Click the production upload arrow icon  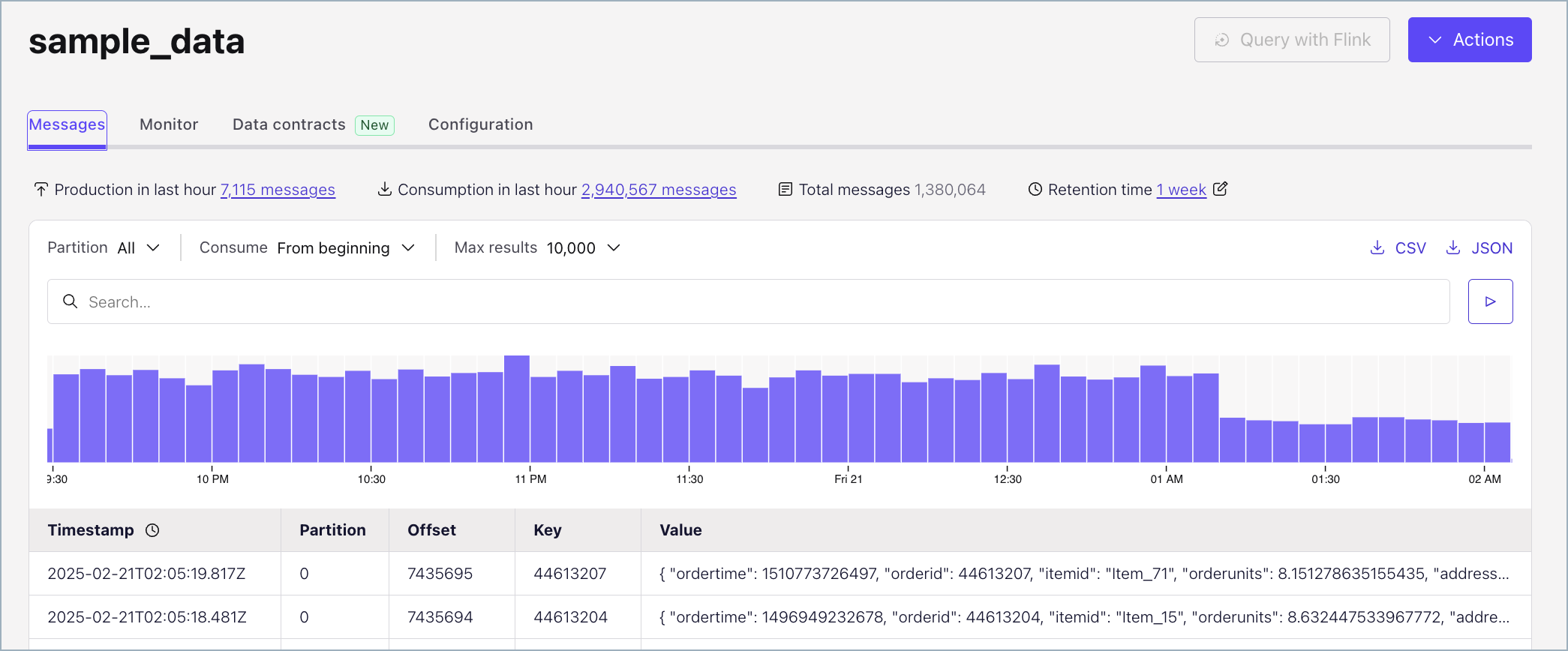pyautogui.click(x=41, y=190)
